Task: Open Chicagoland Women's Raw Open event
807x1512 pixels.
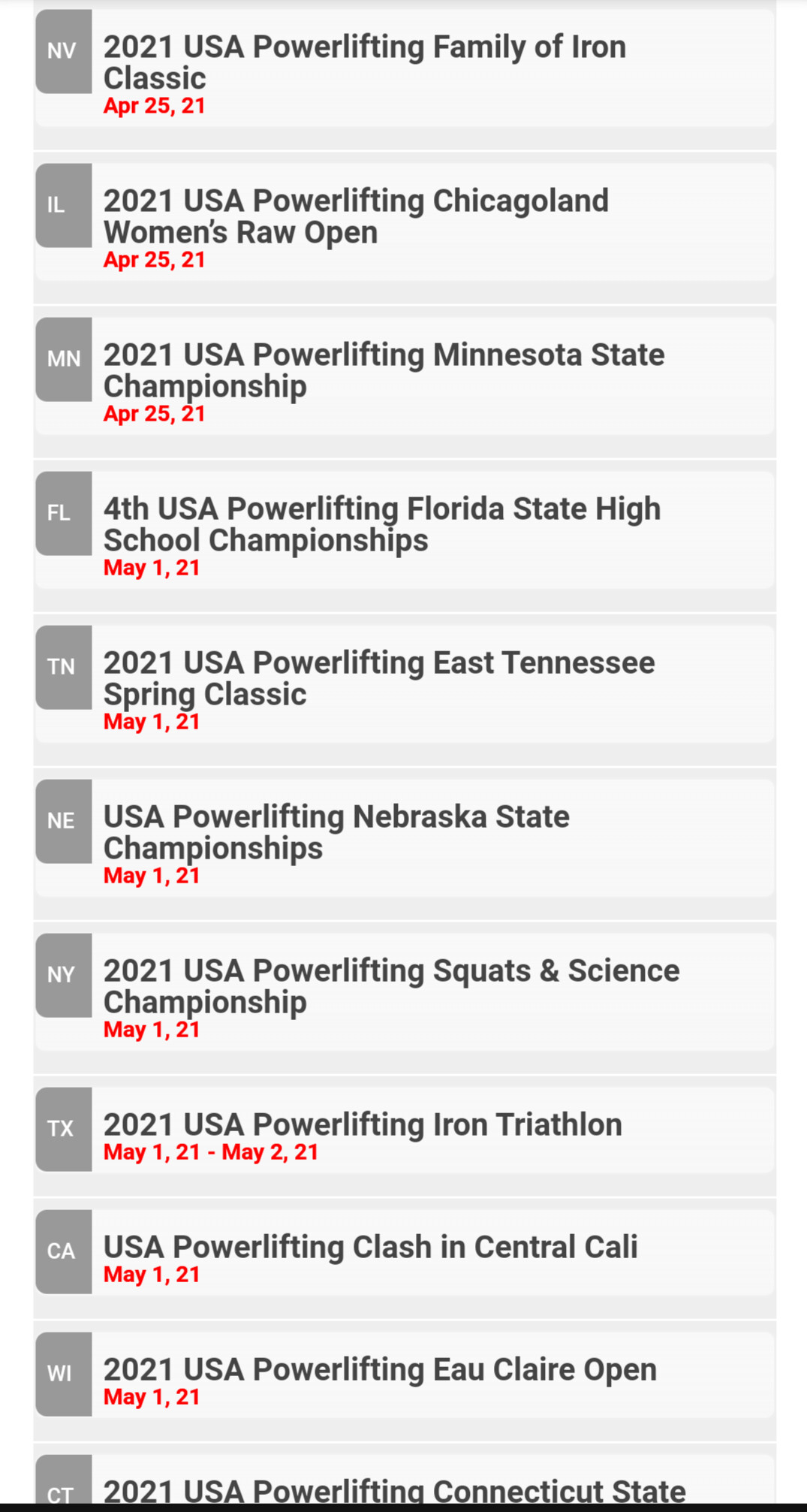Action: 356,216
